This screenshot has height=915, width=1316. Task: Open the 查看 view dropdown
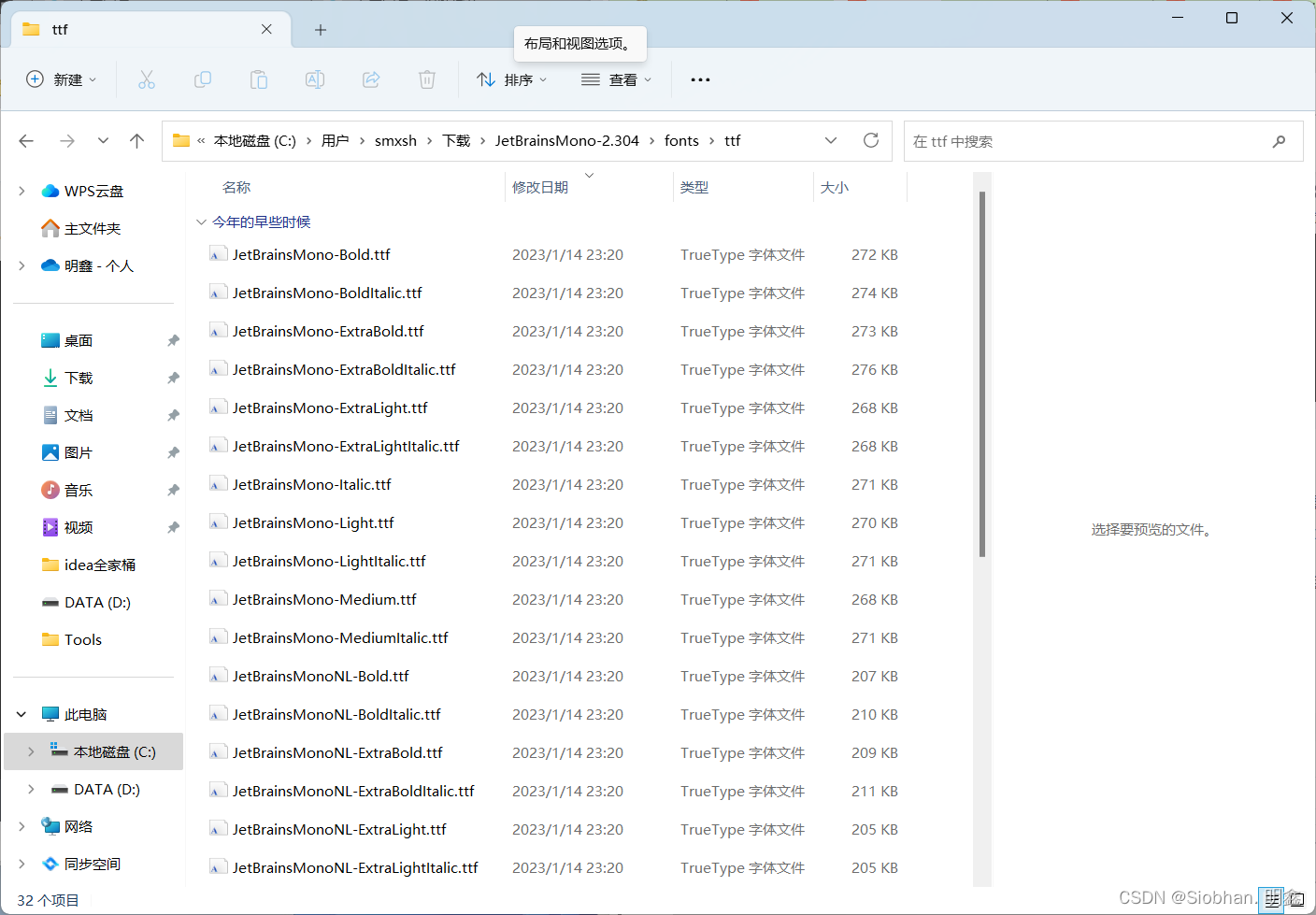616,79
